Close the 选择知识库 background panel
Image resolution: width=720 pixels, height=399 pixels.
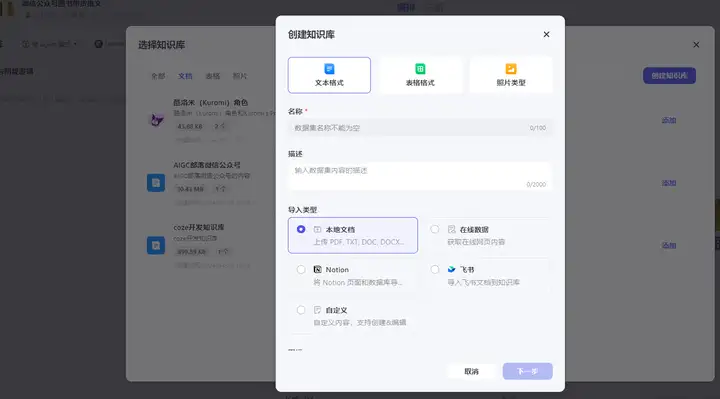coord(696,45)
